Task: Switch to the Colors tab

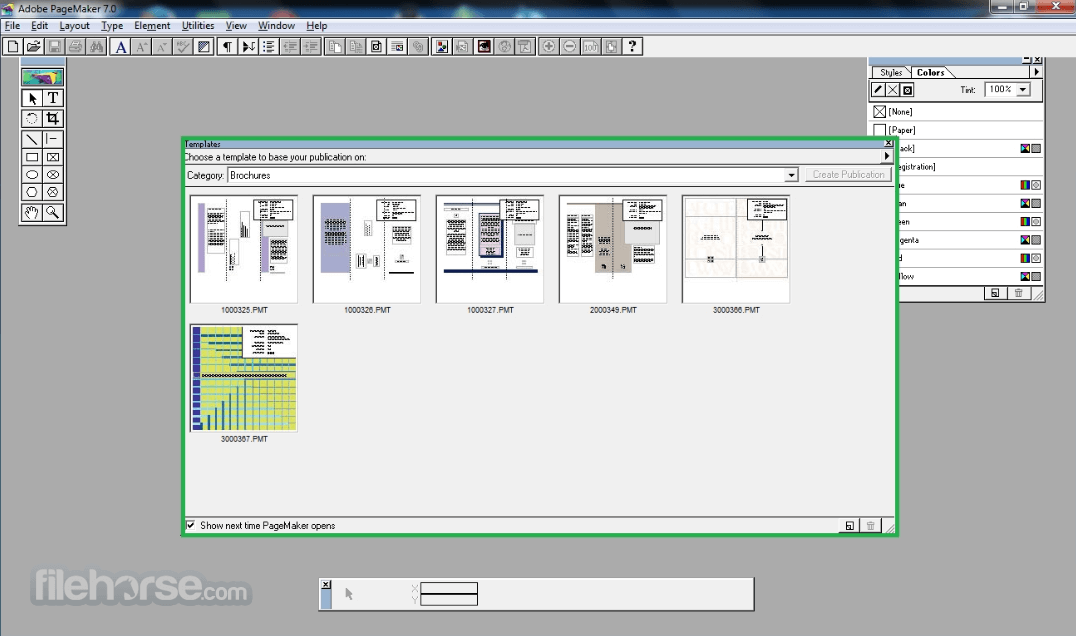Action: [931, 73]
